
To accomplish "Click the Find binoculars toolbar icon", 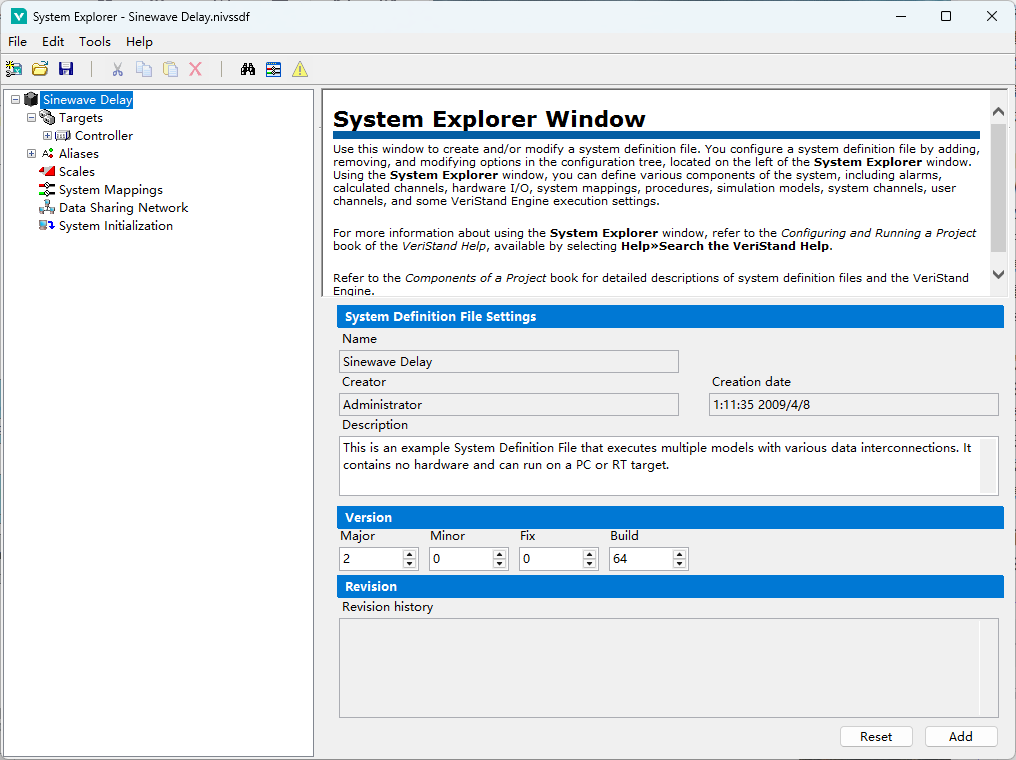I will tap(248, 69).
